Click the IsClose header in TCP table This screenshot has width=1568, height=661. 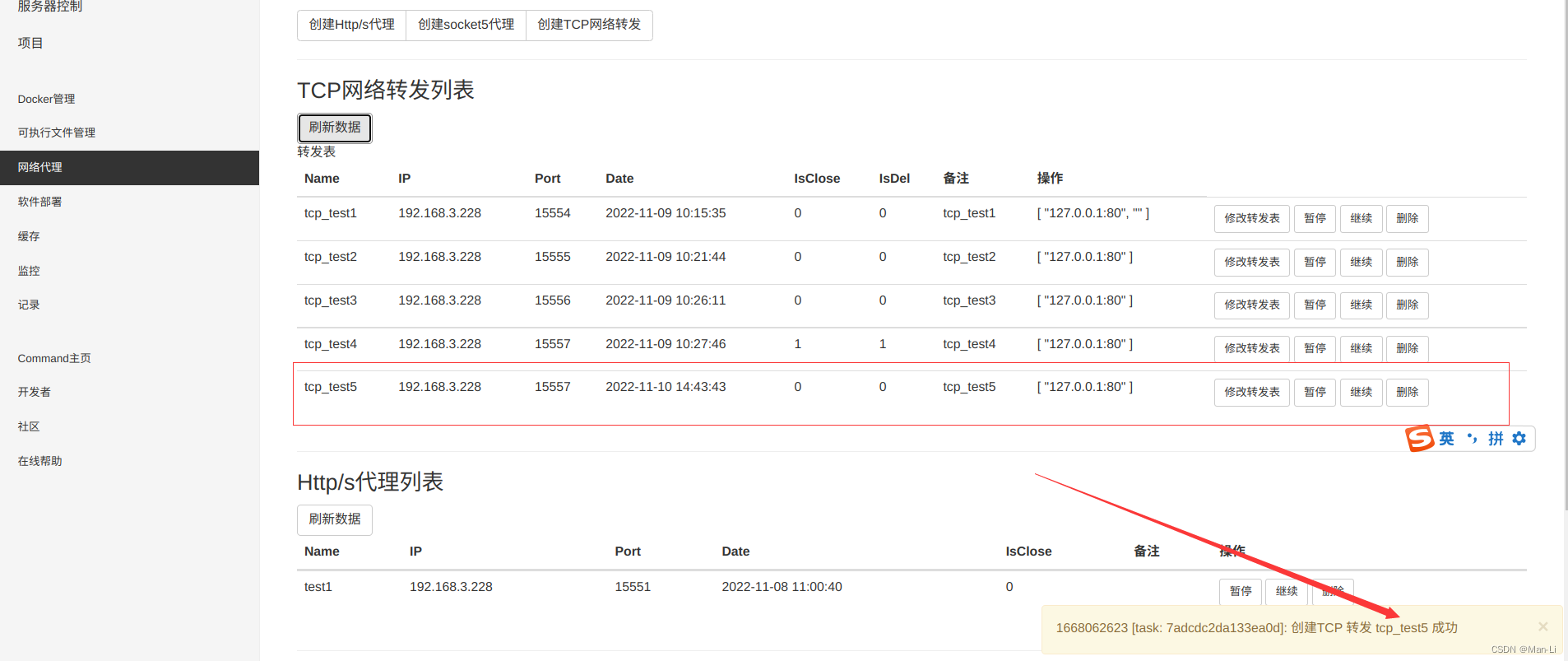[817, 179]
